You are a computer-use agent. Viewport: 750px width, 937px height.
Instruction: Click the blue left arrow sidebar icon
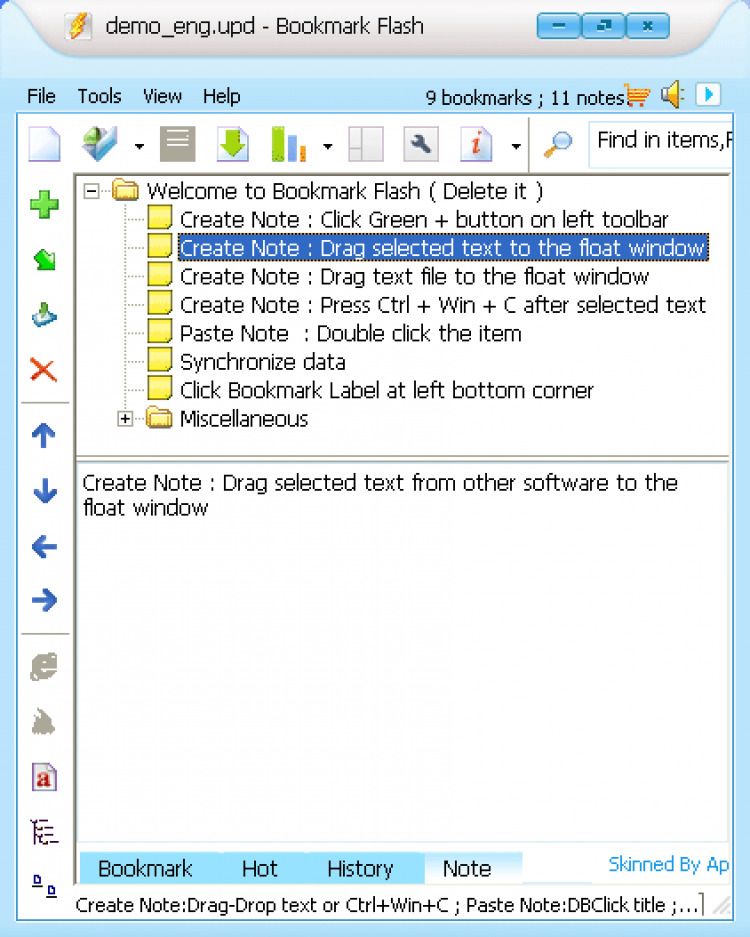click(x=44, y=546)
